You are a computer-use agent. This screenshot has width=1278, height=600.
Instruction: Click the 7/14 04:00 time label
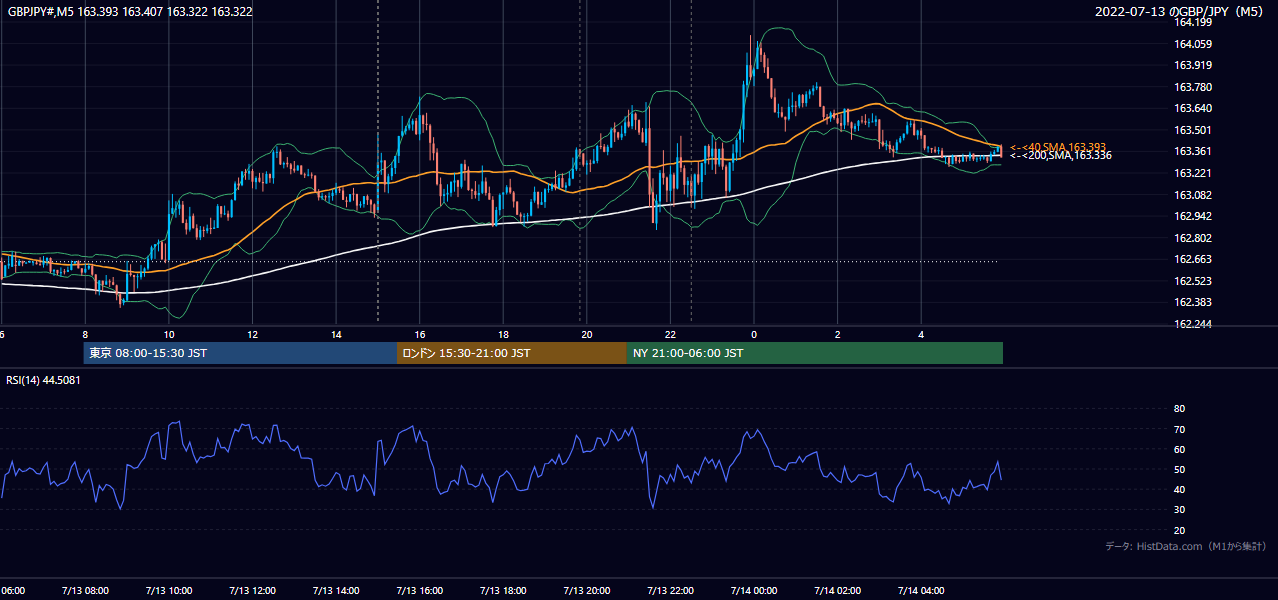(921, 590)
